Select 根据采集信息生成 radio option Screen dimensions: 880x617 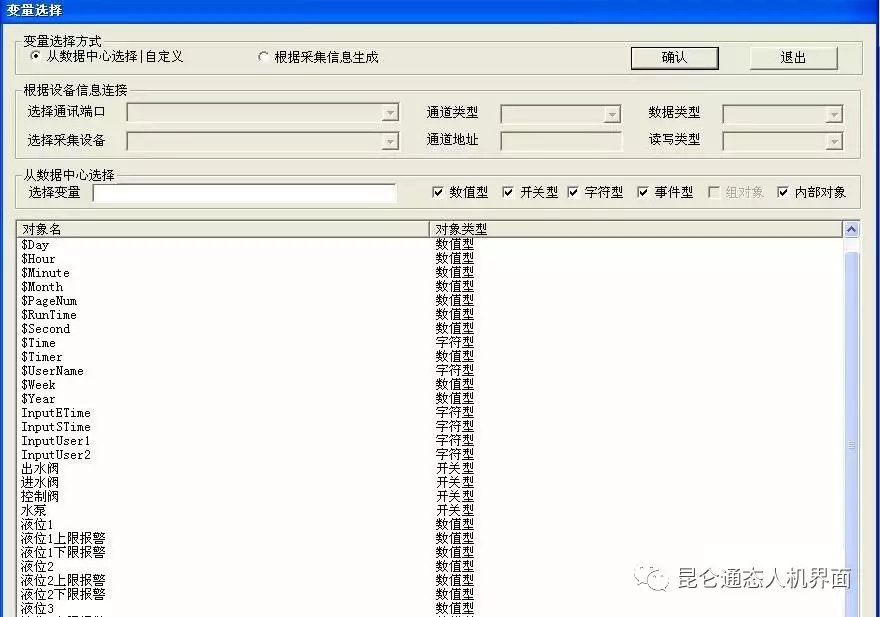pyautogui.click(x=264, y=57)
